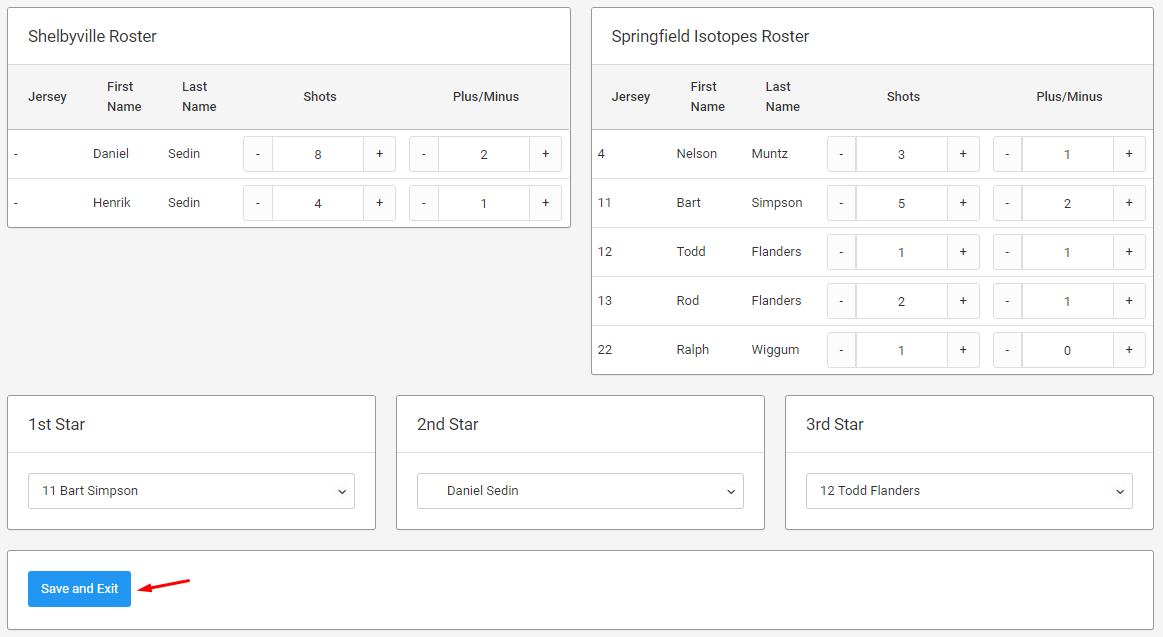Decrease shots for Bart Simpson
Image resolution: width=1163 pixels, height=637 pixels.
pos(841,203)
